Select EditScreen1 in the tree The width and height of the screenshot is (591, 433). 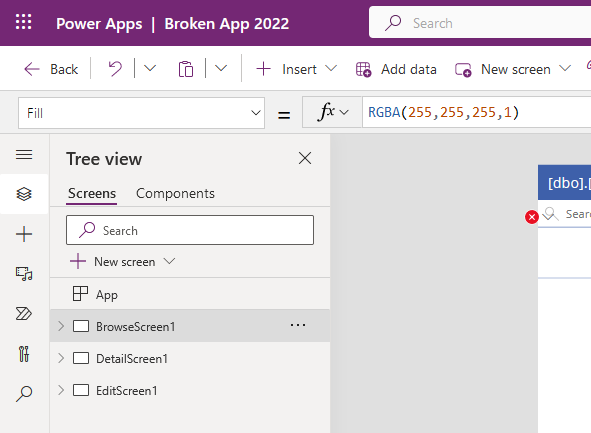190,390
